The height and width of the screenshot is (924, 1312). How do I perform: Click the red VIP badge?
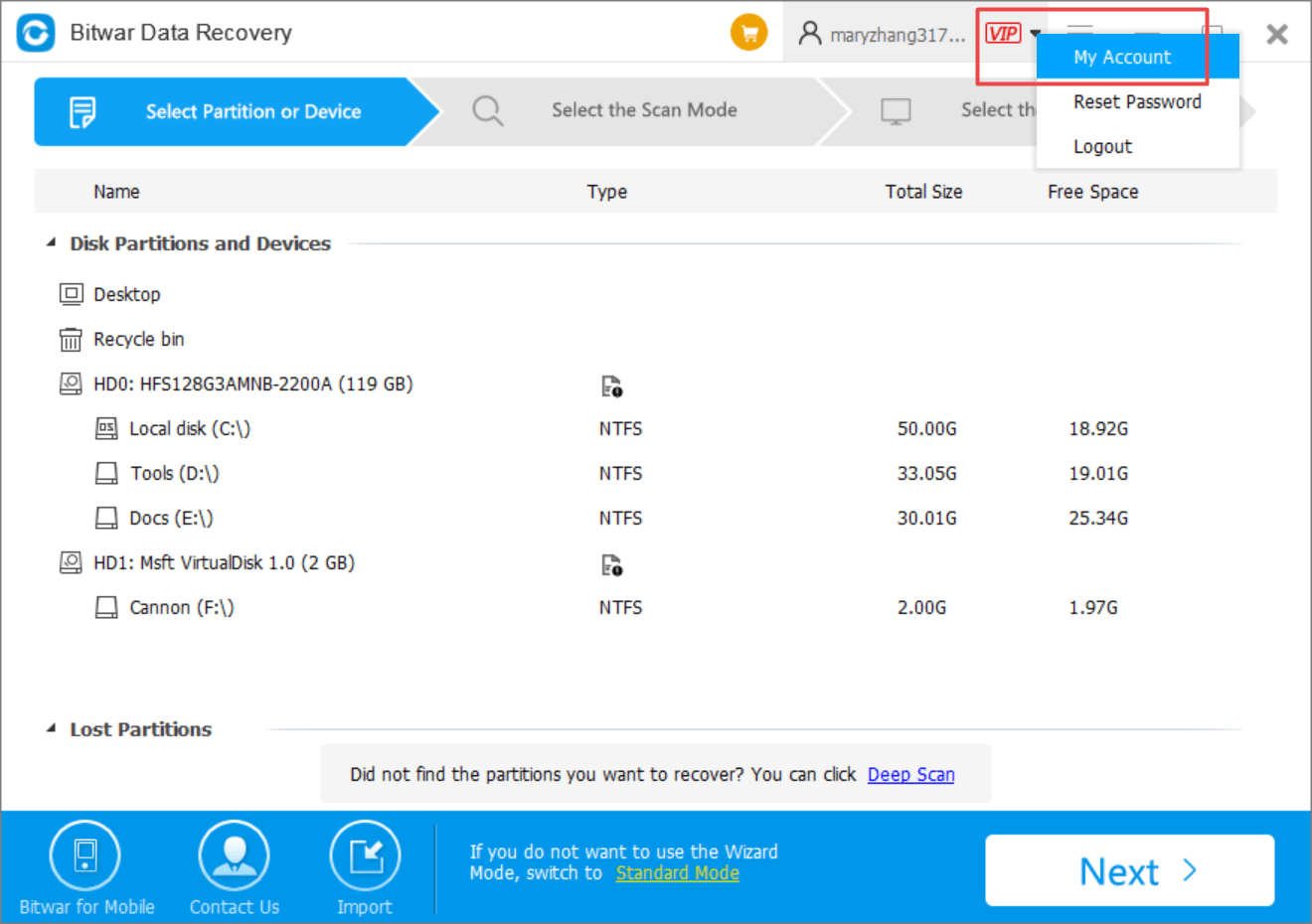tap(1003, 34)
